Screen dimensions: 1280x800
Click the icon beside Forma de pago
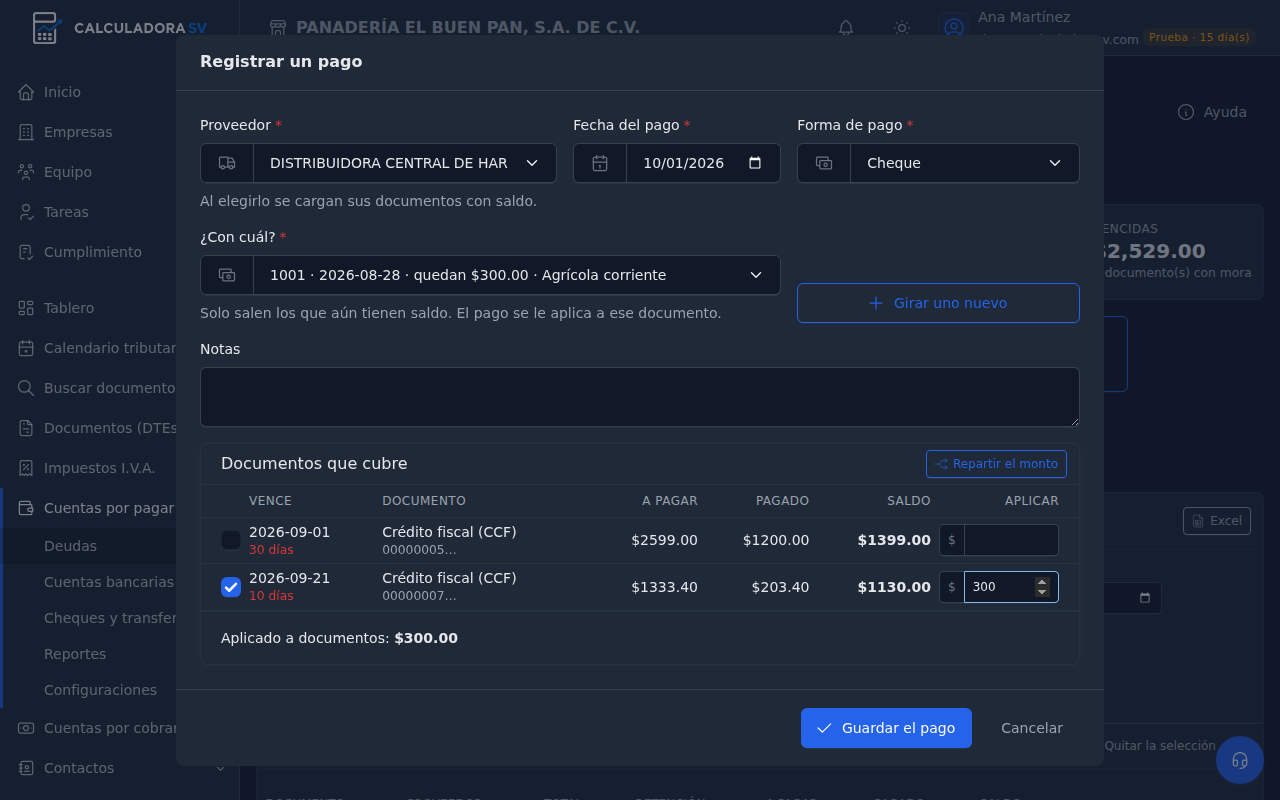coord(824,163)
